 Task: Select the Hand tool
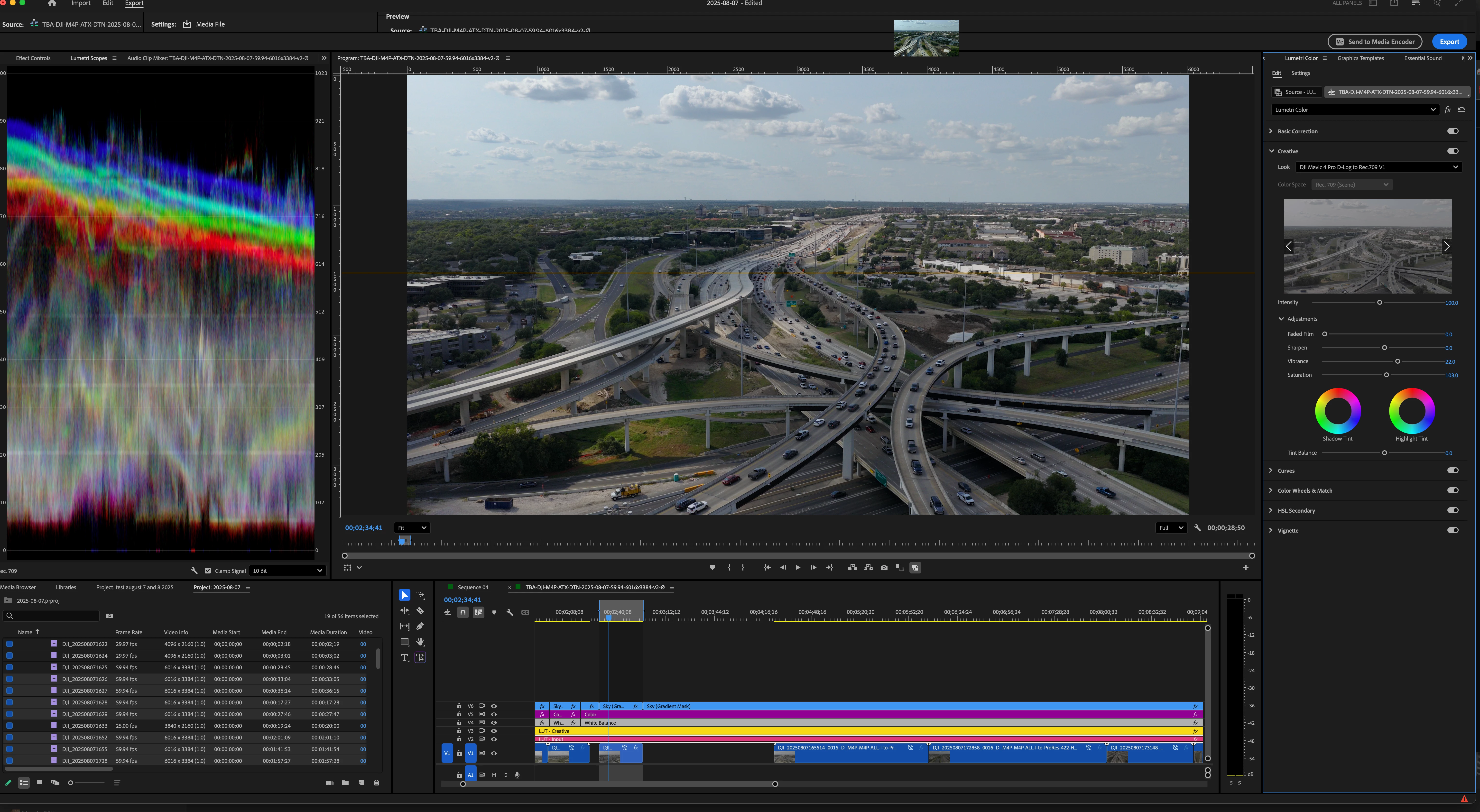(420, 642)
